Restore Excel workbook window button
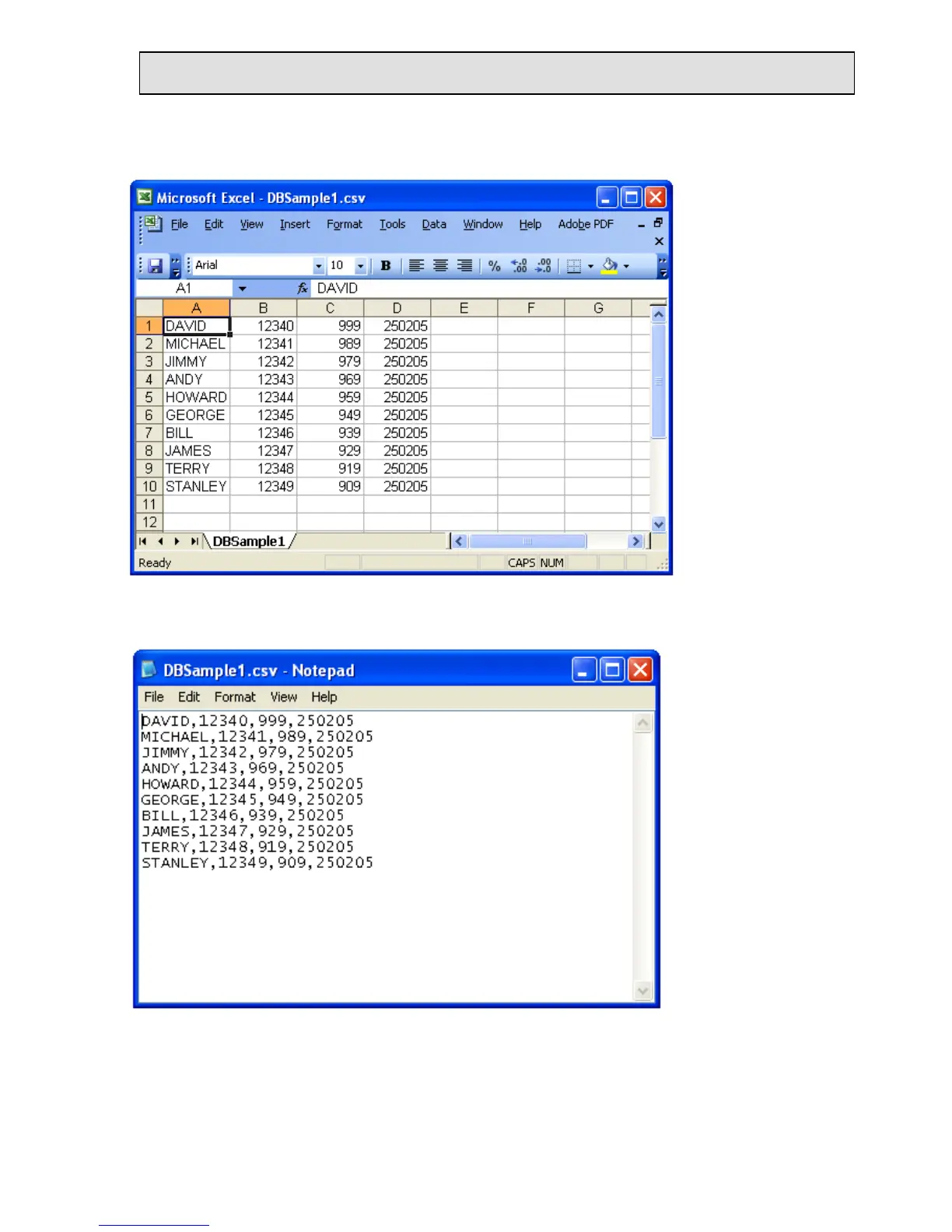 [x=658, y=223]
